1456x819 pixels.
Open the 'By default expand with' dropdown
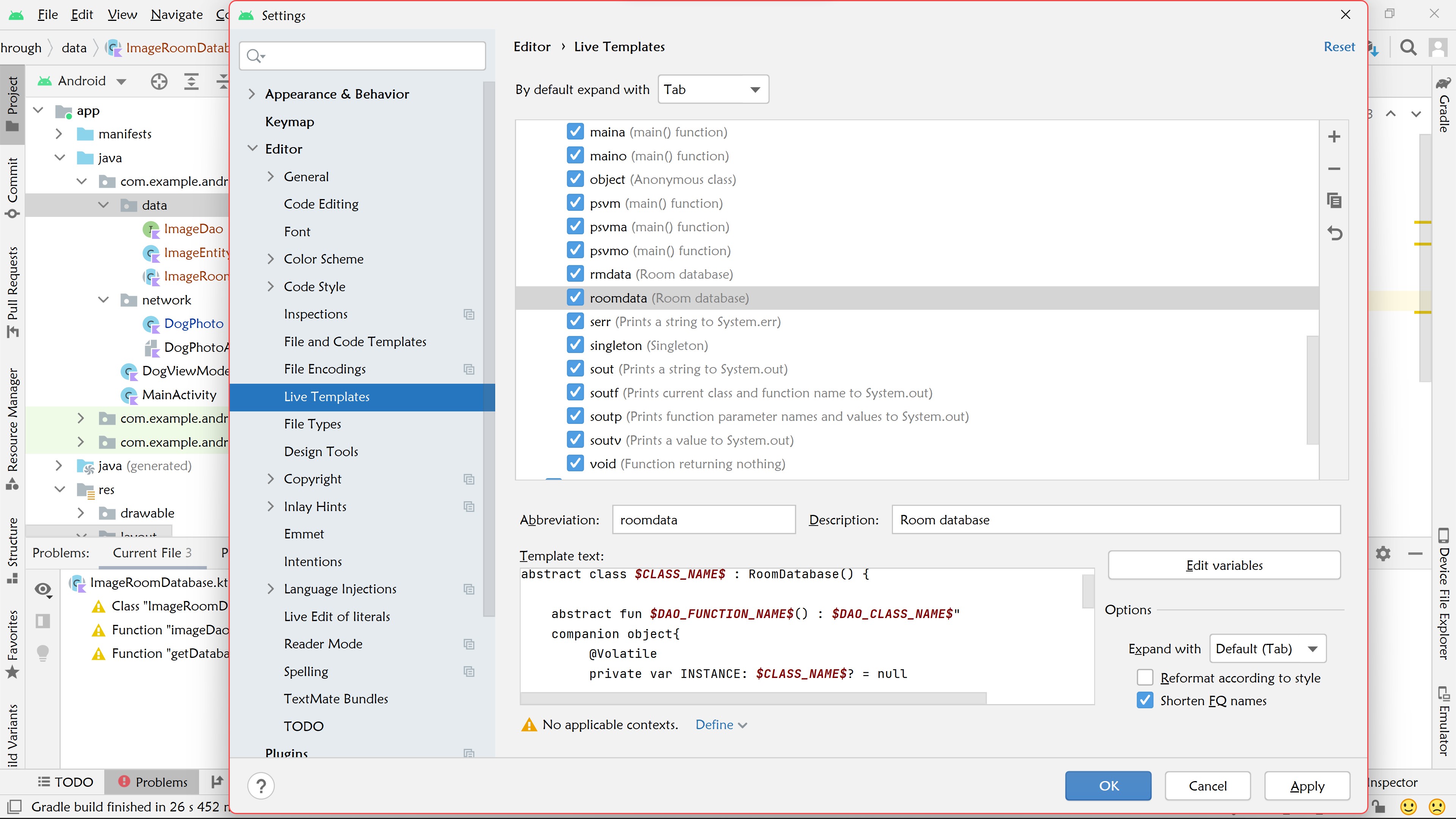[713, 89]
